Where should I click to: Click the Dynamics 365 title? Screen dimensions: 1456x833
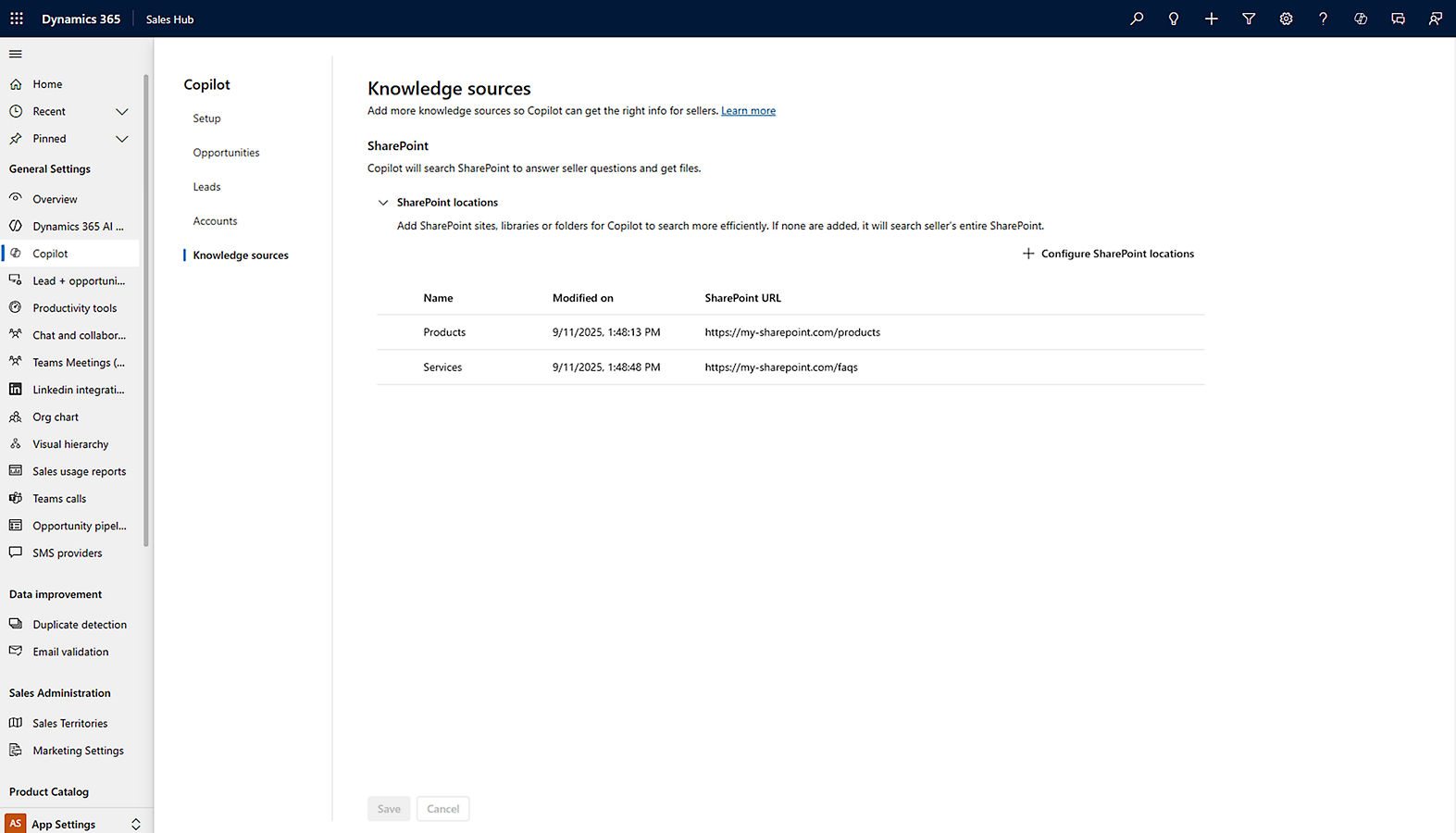pos(81,19)
